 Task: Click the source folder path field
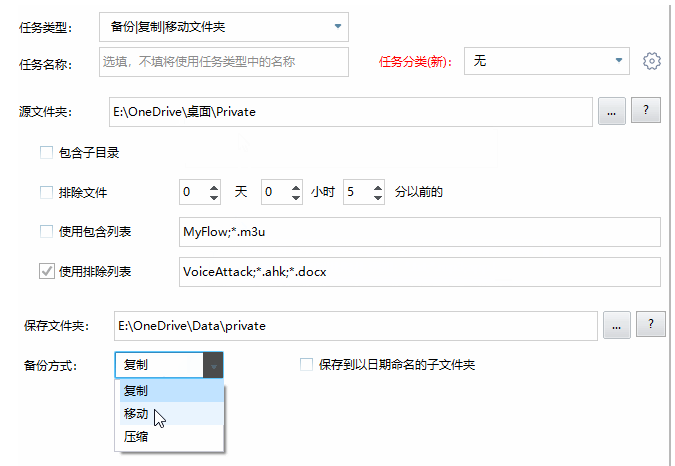point(350,112)
